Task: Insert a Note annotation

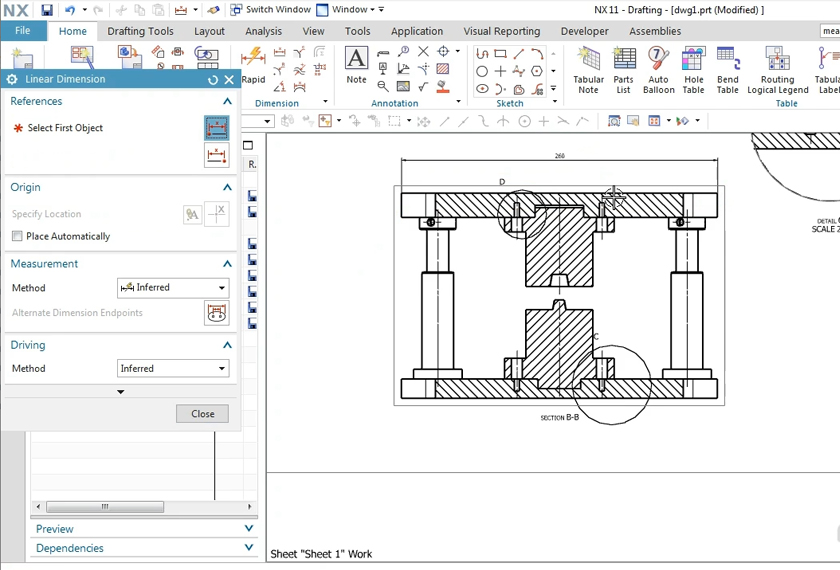Action: point(356,64)
